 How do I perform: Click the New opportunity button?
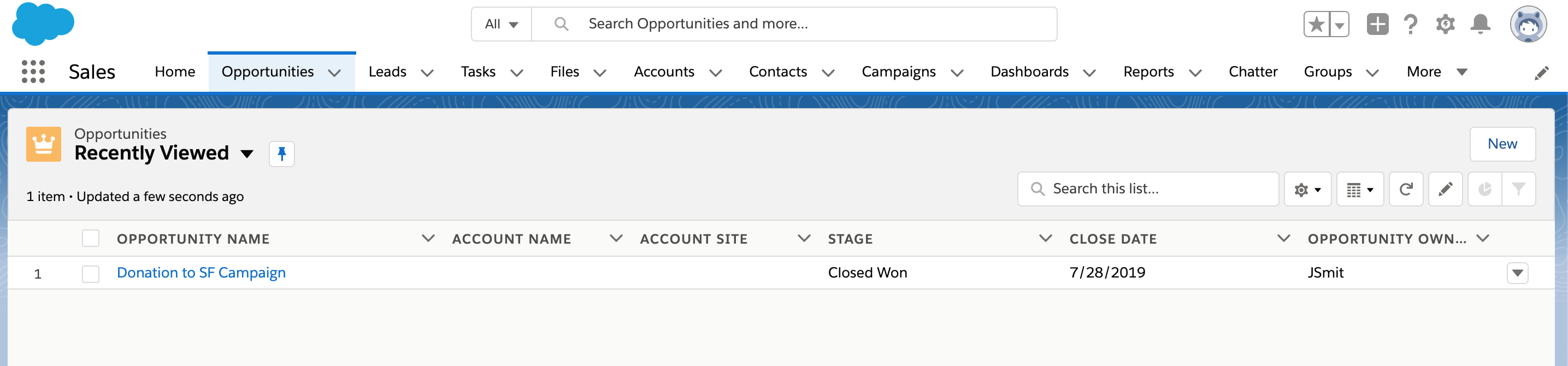pos(1502,144)
